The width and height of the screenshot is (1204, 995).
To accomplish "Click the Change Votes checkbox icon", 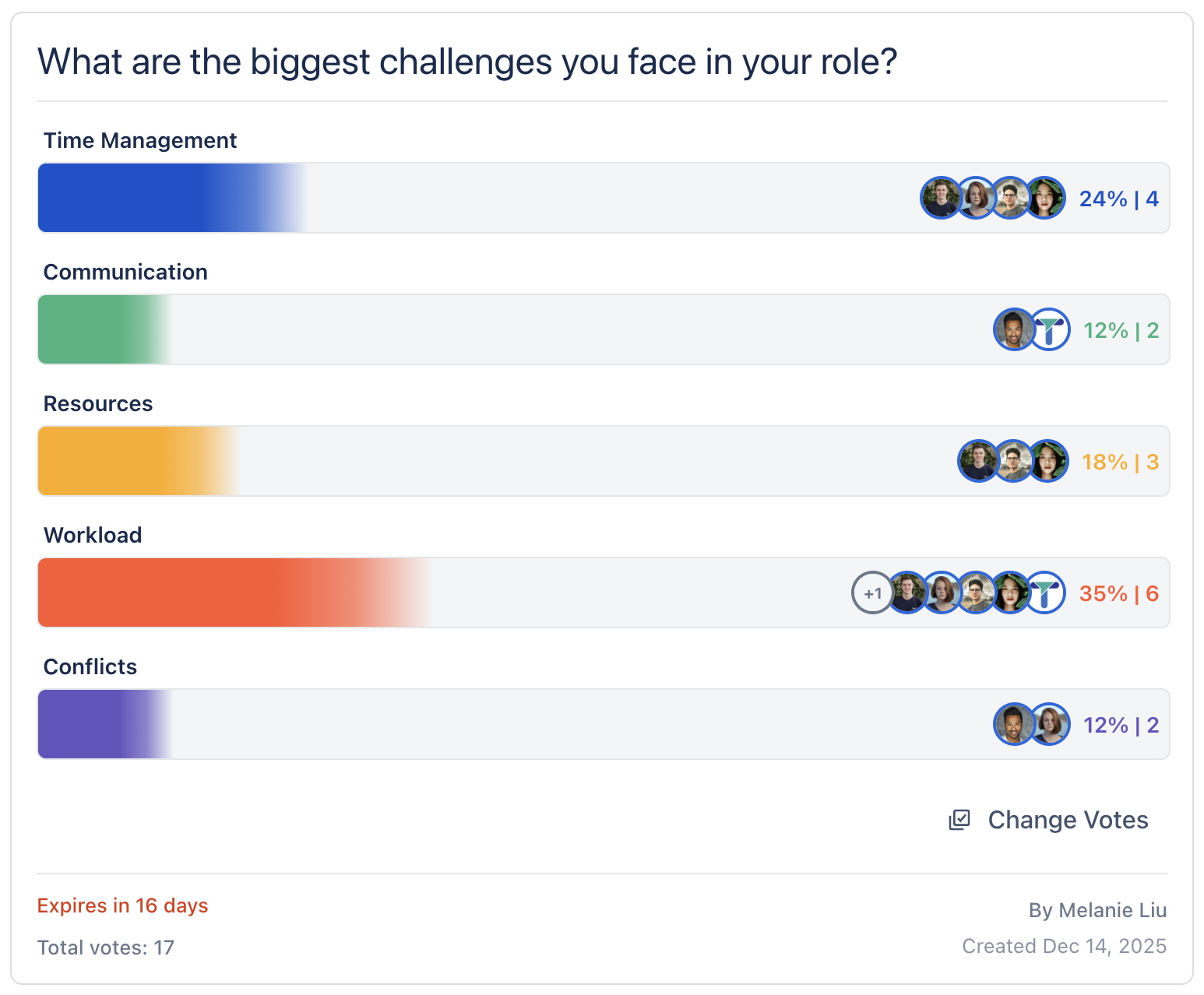I will pos(959,820).
